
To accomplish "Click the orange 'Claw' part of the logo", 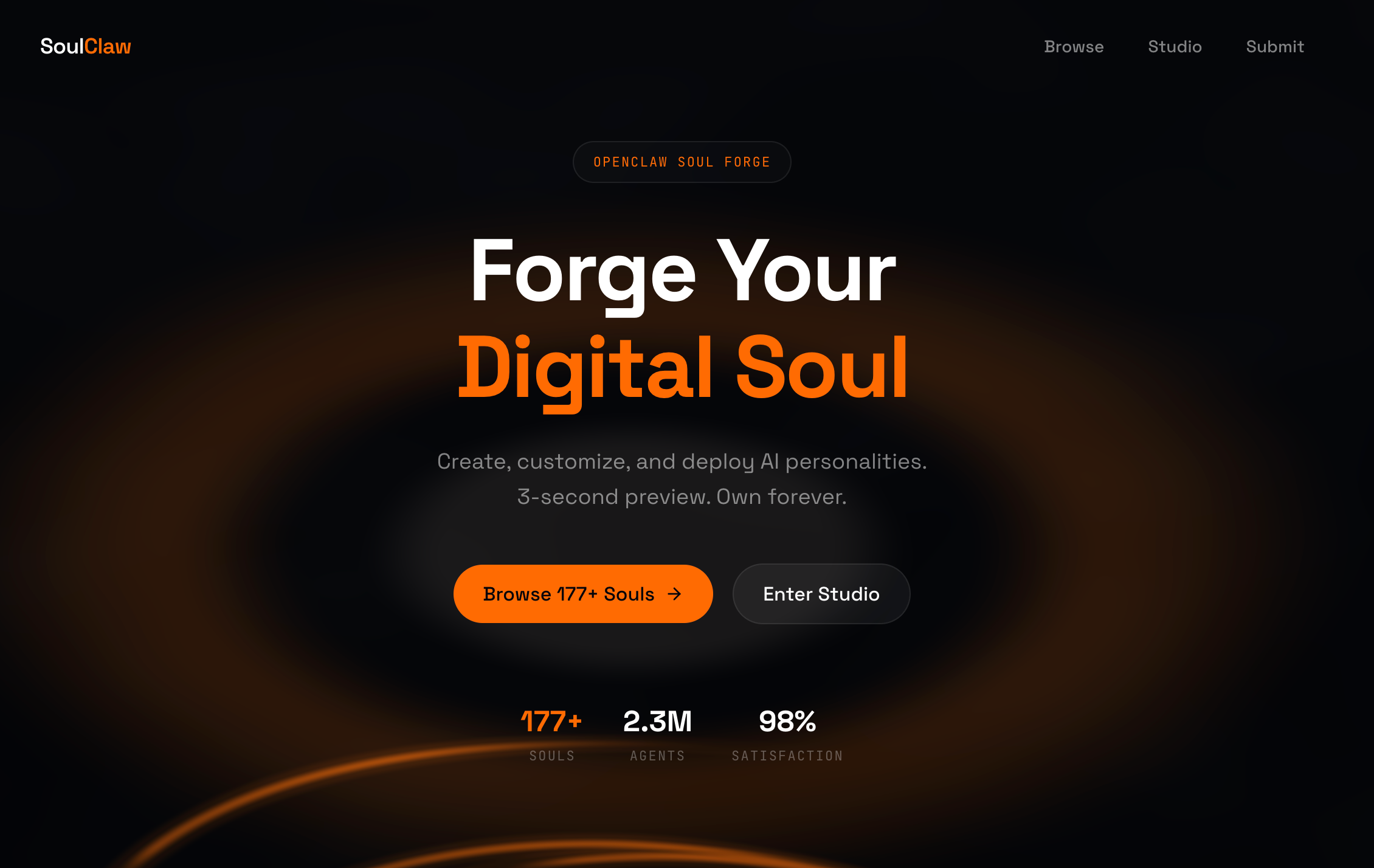I will [x=108, y=46].
